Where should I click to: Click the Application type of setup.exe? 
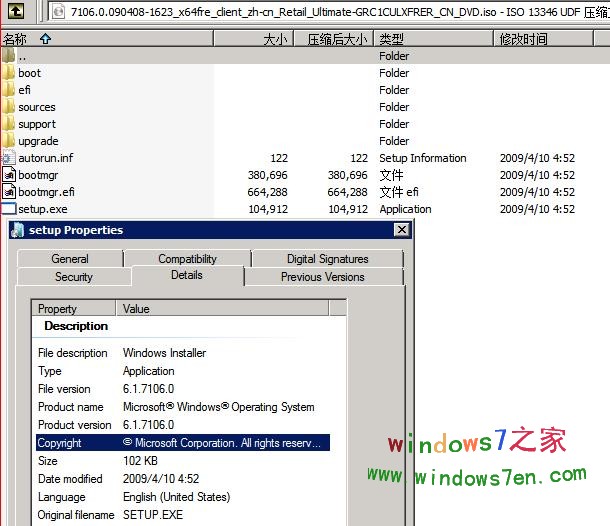(x=405, y=209)
